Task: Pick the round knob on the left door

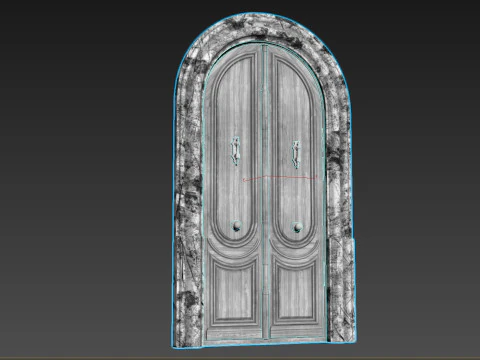Action: [236, 226]
